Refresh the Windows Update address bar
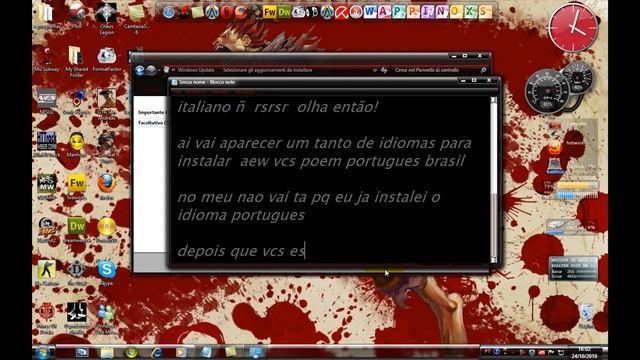The width and height of the screenshot is (640, 360). click(384, 70)
